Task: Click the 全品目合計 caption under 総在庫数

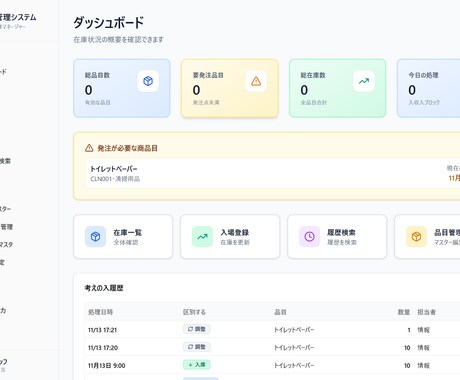Action: click(314, 102)
